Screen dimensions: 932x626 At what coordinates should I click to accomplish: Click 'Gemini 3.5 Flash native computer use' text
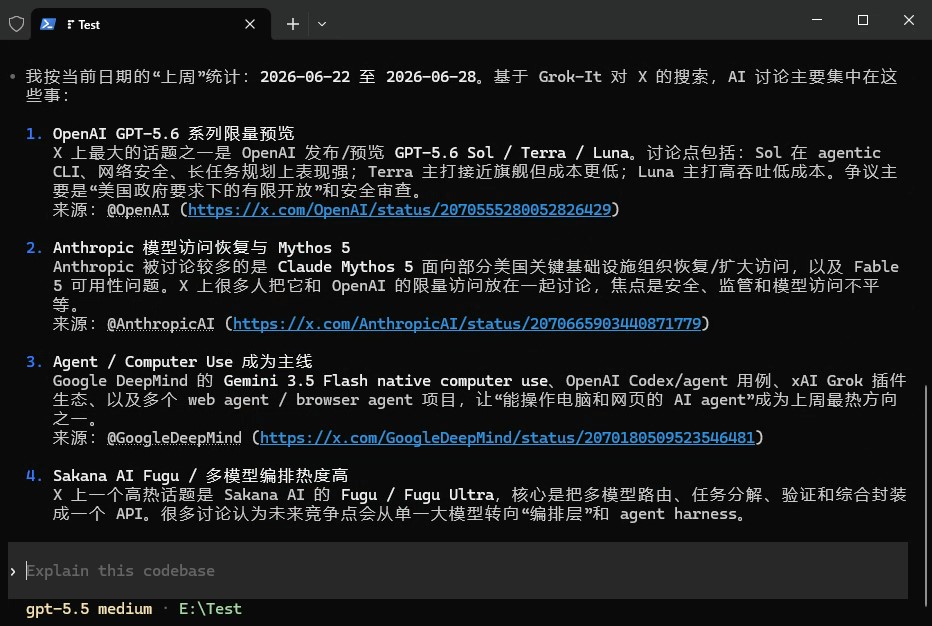coord(386,381)
